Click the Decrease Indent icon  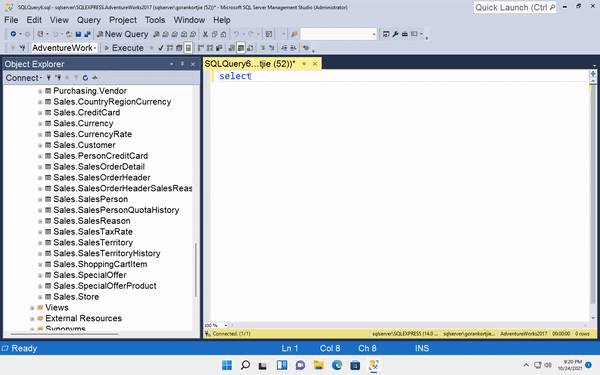click(284, 48)
